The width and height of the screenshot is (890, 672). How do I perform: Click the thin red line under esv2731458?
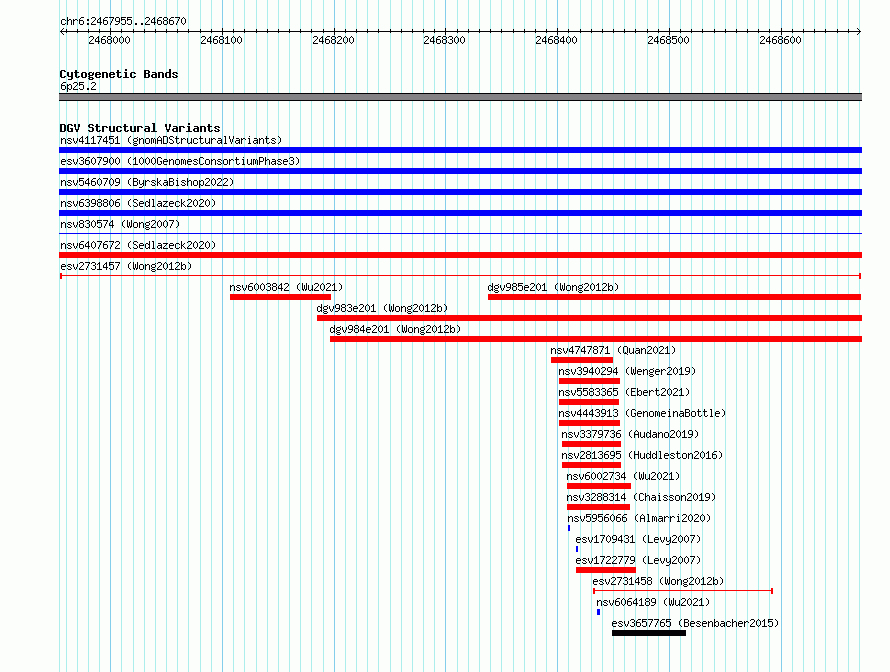coord(683,591)
